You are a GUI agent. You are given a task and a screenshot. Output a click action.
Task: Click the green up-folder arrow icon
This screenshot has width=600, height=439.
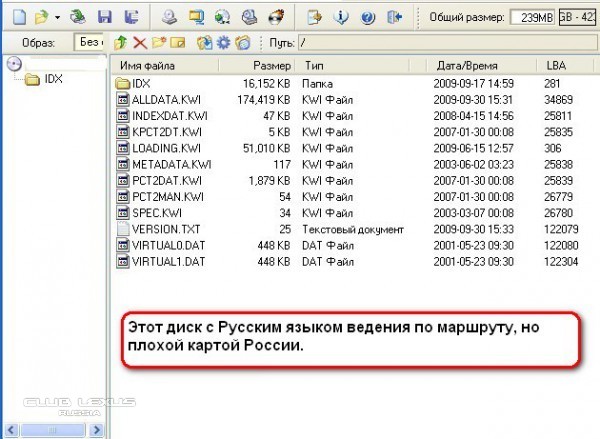[121, 43]
